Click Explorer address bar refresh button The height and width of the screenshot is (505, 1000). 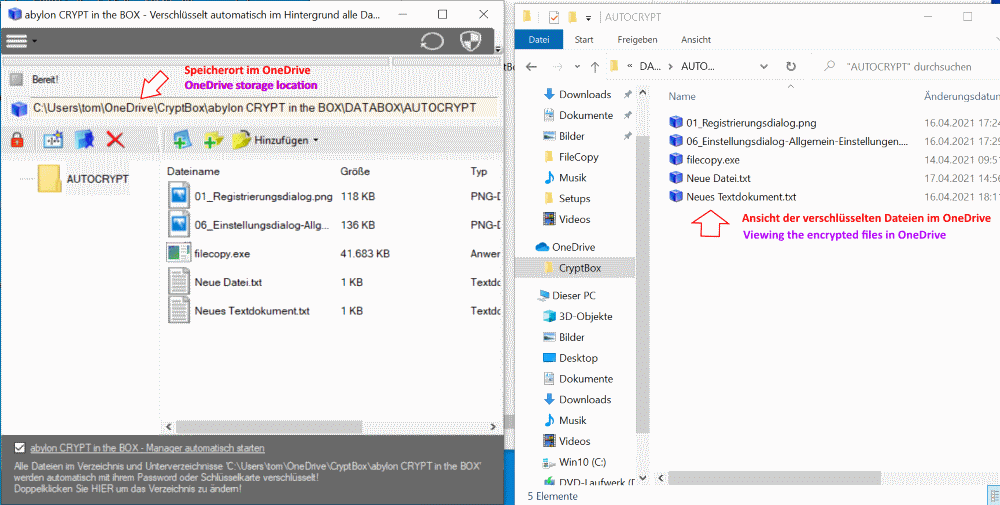(791, 66)
